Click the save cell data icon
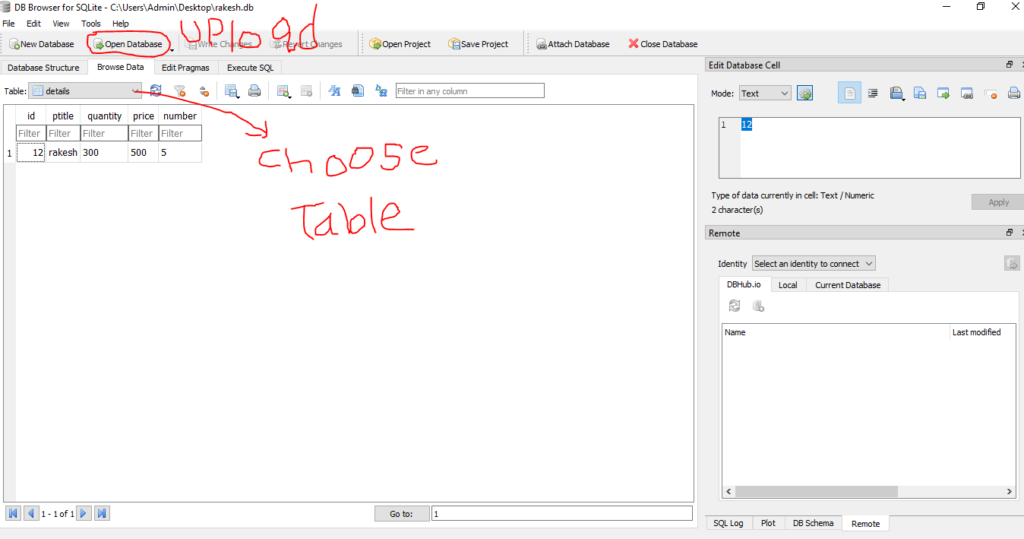1024x539 pixels. [x=896, y=93]
